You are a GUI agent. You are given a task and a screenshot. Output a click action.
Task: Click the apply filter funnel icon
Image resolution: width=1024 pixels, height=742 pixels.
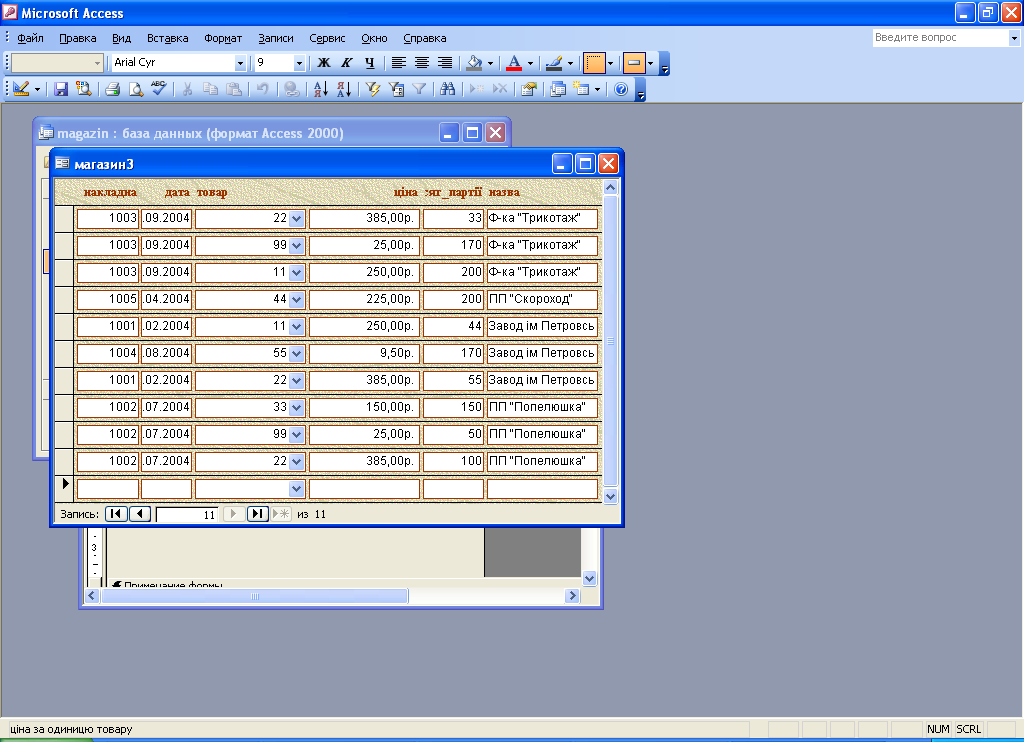pyautogui.click(x=419, y=89)
